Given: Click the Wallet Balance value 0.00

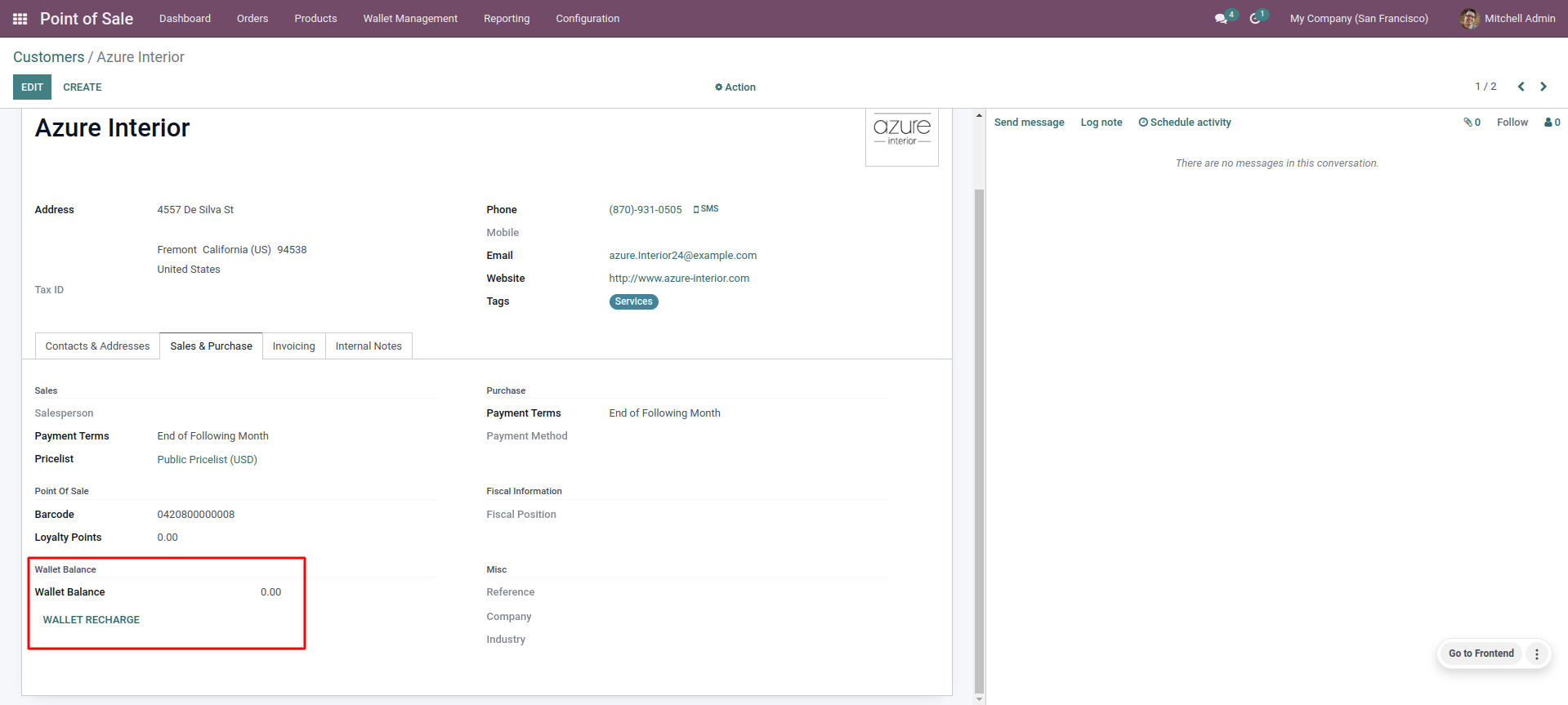Looking at the screenshot, I should (x=270, y=592).
